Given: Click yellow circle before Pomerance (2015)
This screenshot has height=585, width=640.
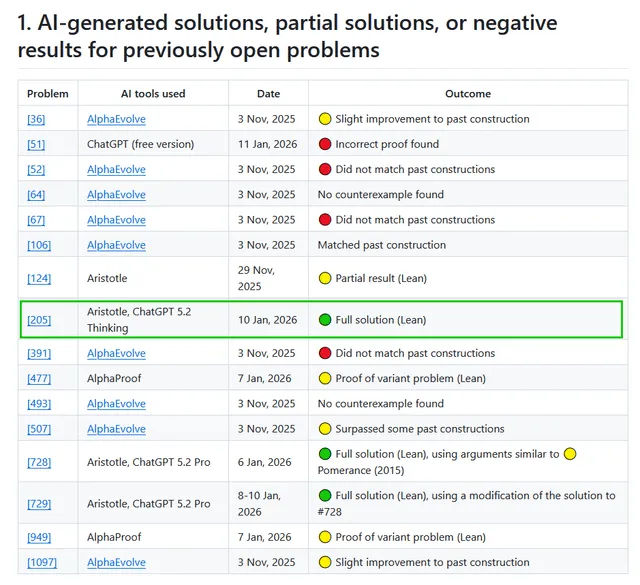Looking at the screenshot, I should pyautogui.click(x=570, y=454).
